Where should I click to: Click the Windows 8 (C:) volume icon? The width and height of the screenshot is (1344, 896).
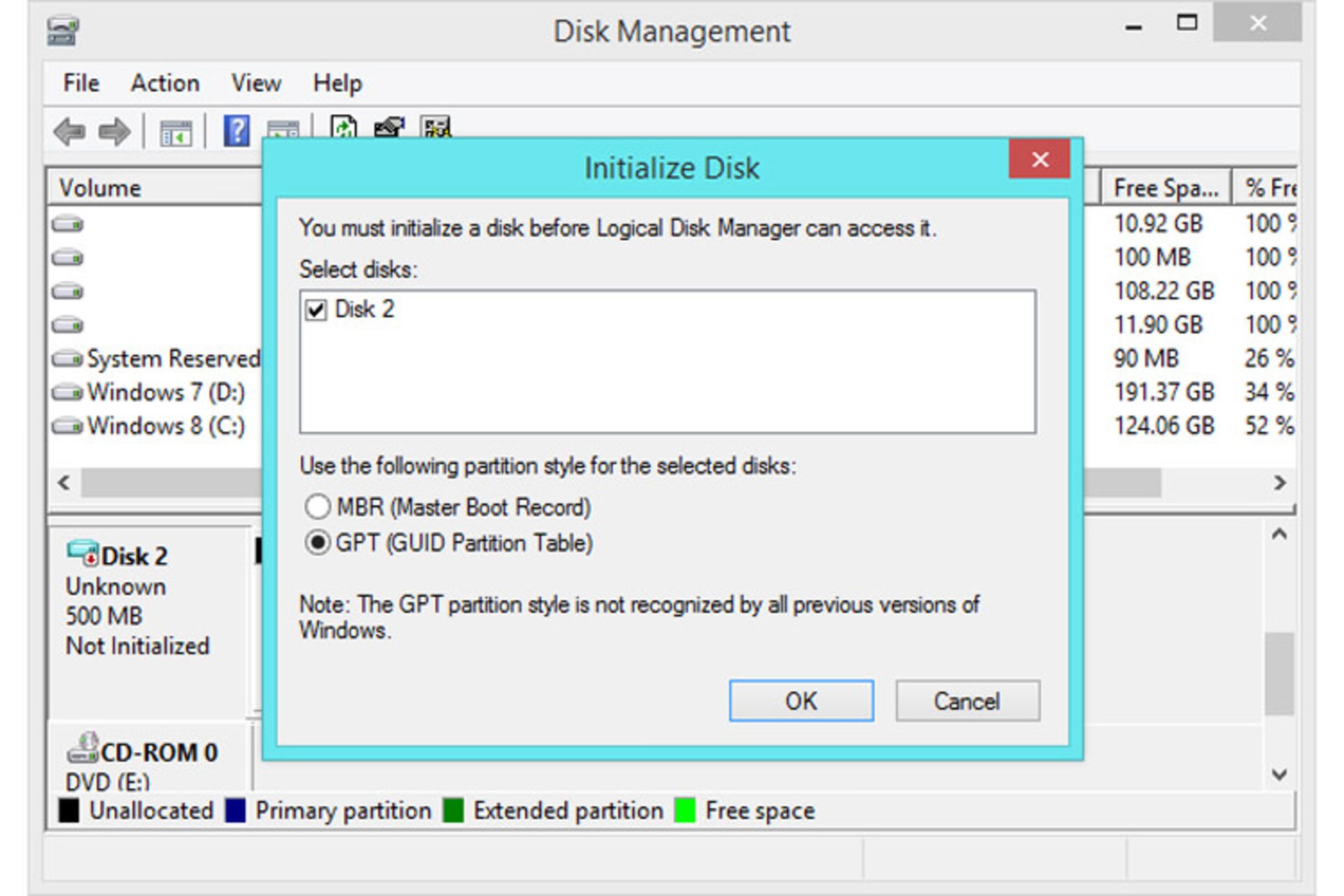(x=67, y=426)
